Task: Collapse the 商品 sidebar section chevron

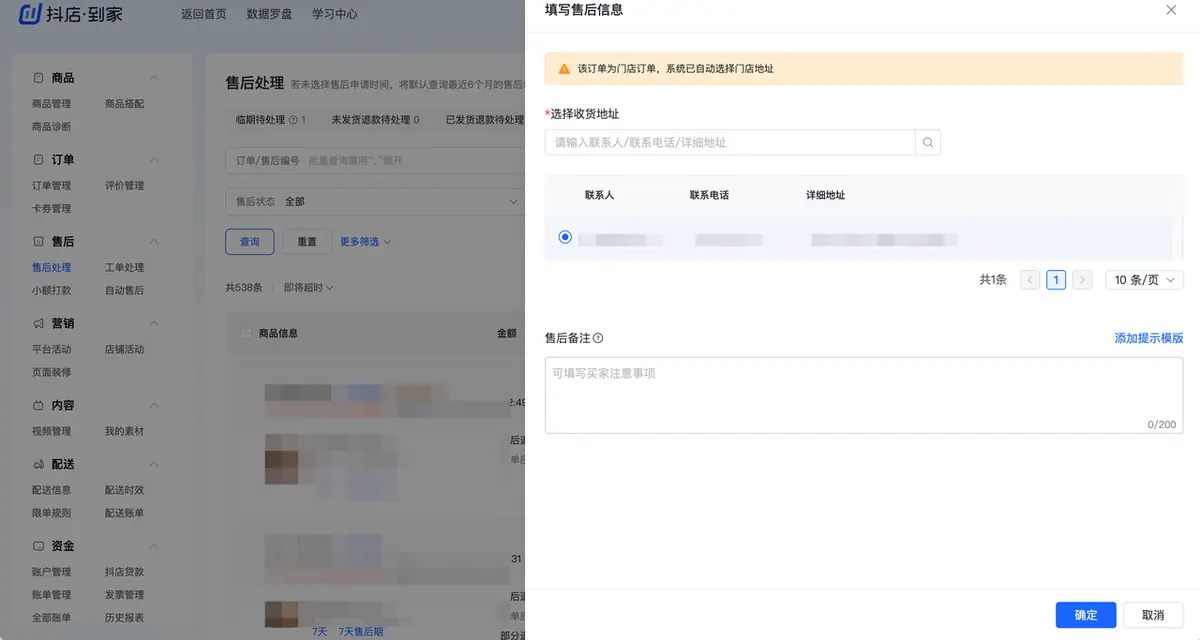Action: click(154, 78)
